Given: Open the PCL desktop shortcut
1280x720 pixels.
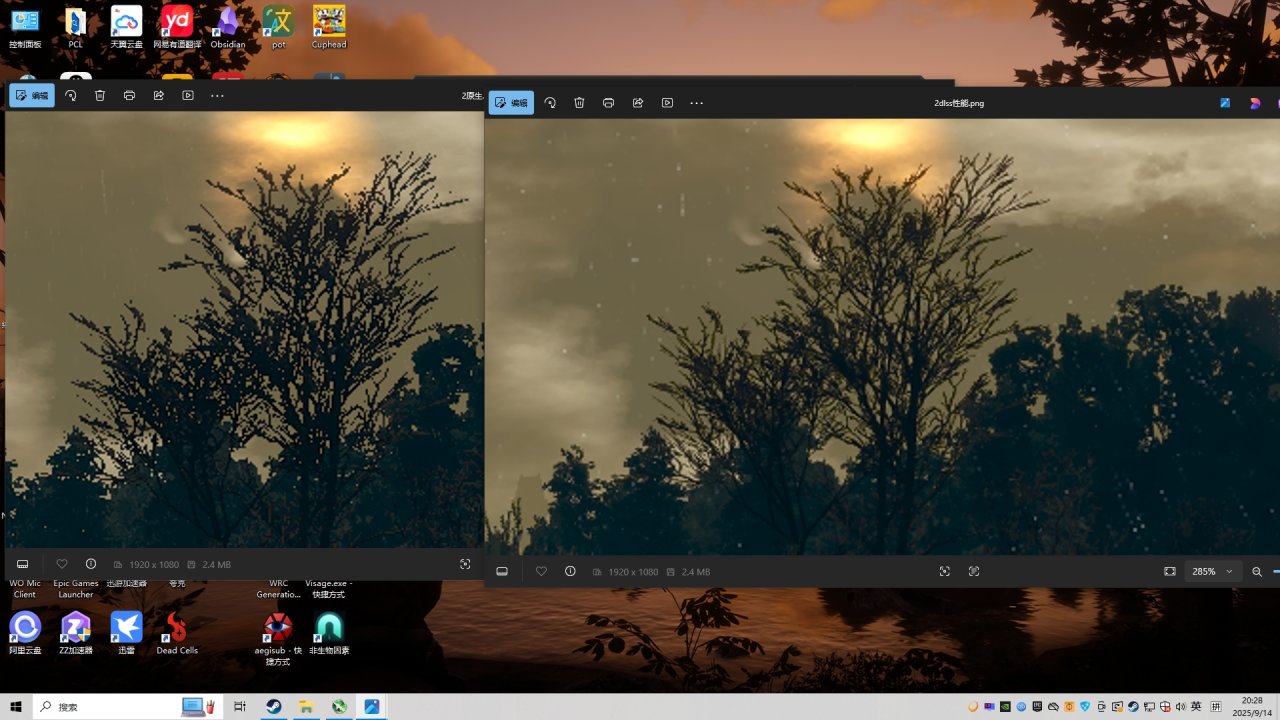Looking at the screenshot, I should pyautogui.click(x=76, y=27).
